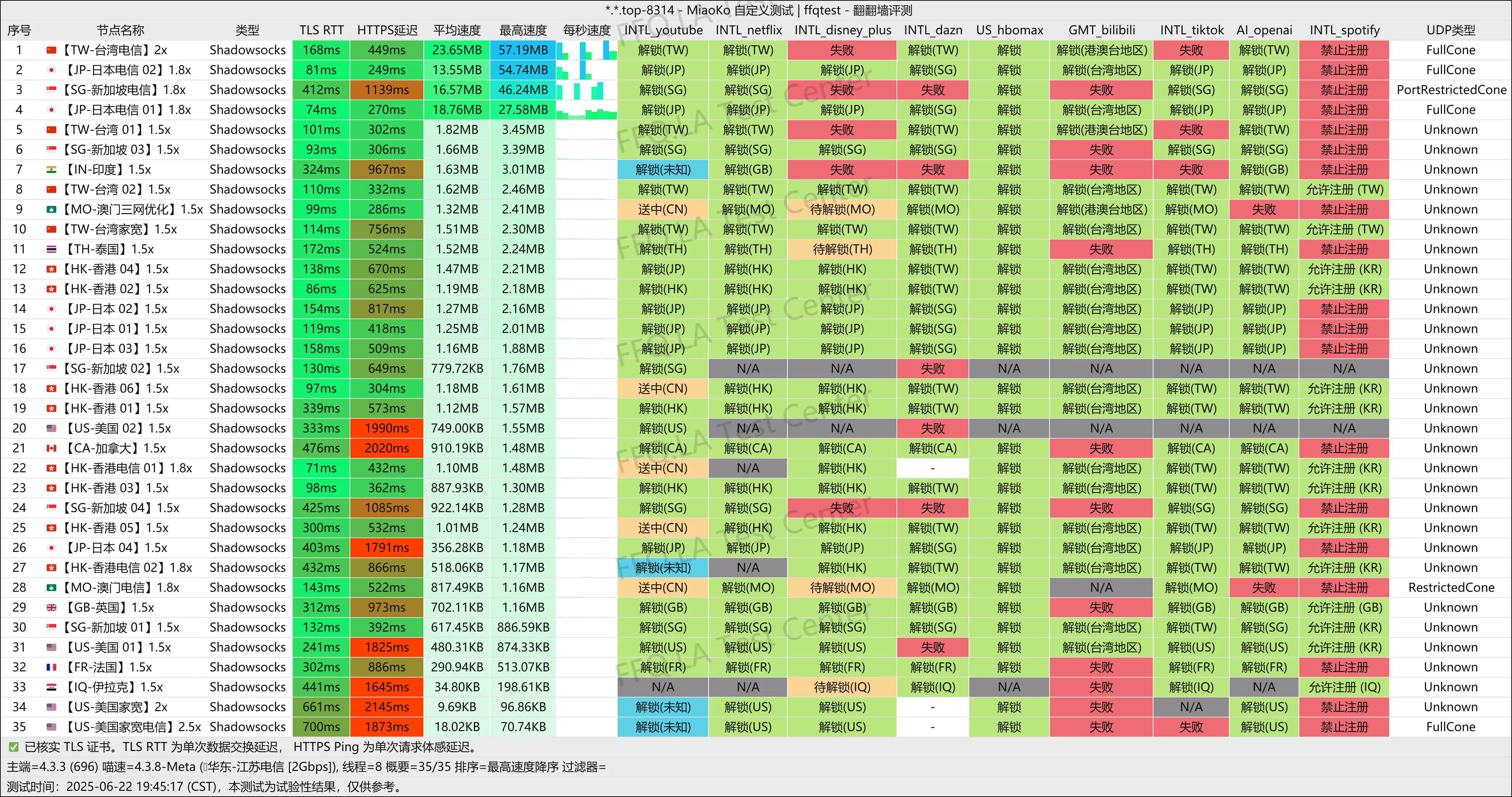Click the INTL_disney_plus column header
Screen dimensions: 1512x797
[842, 31]
